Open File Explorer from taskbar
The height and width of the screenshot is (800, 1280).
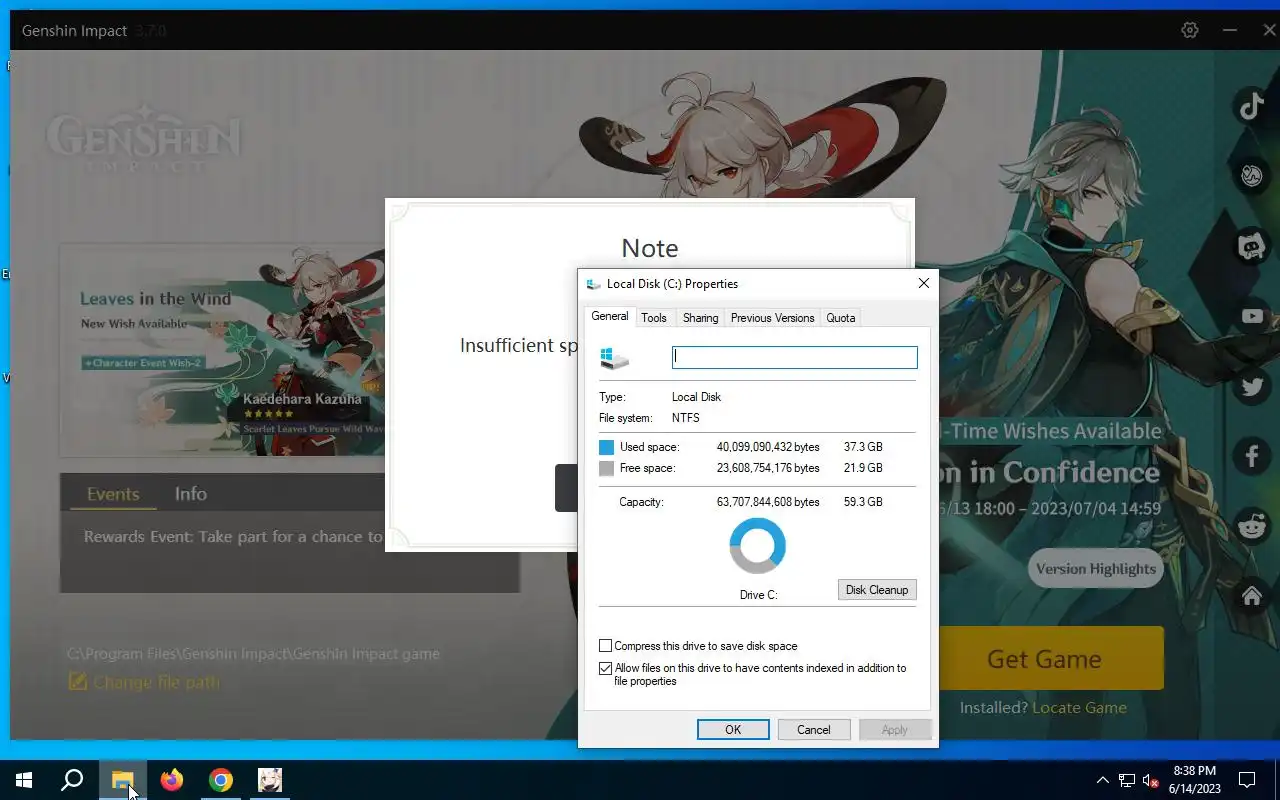tap(122, 780)
